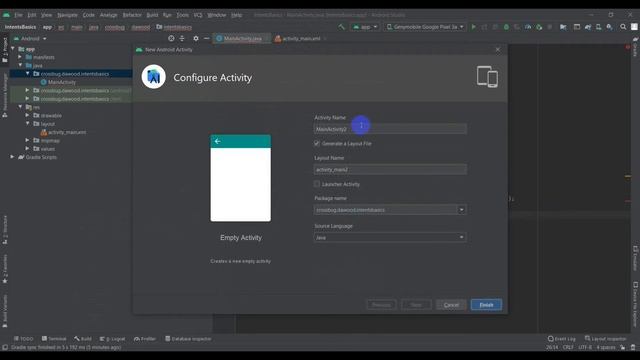Click the quick access icon in status bar corner

tap(5, 347)
